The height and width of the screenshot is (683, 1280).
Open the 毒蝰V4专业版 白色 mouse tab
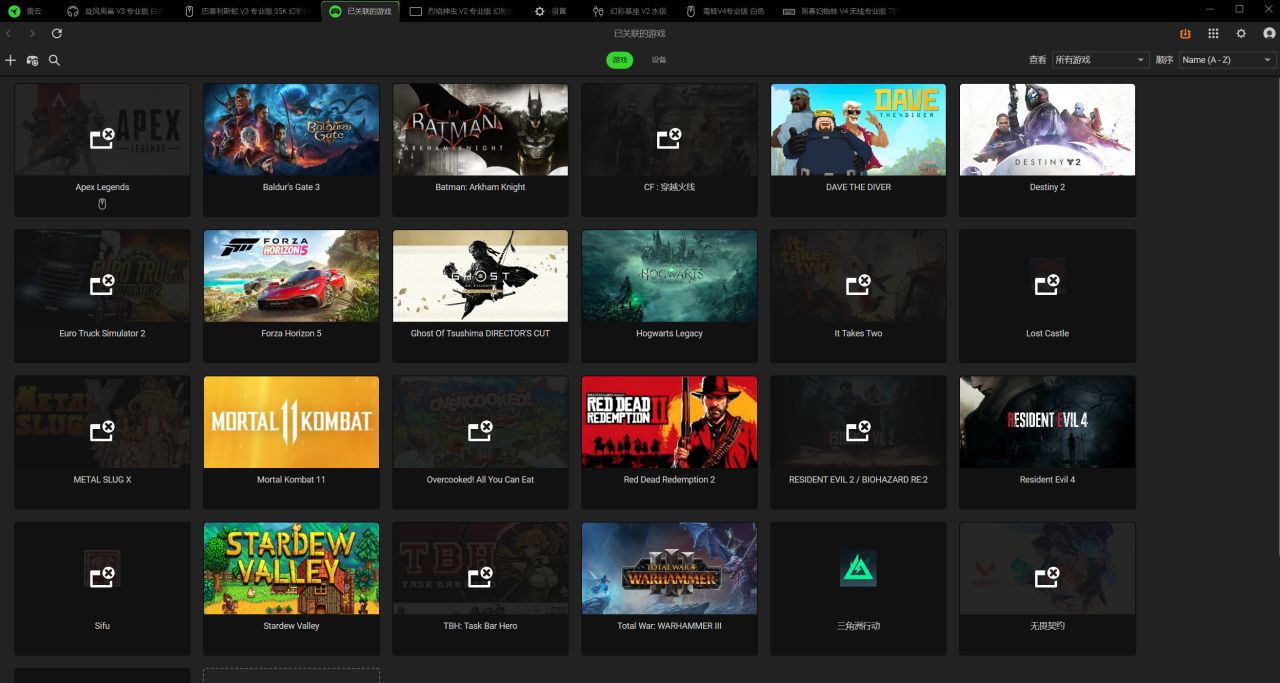pyautogui.click(x=725, y=10)
